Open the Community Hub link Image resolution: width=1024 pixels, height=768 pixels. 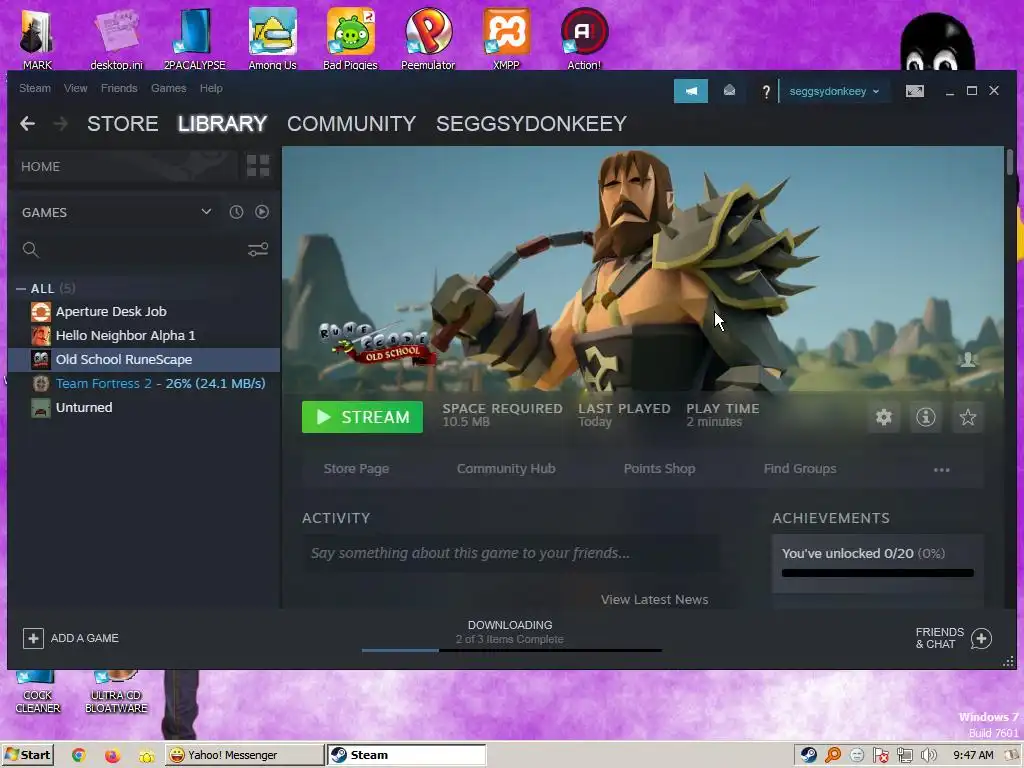506,468
